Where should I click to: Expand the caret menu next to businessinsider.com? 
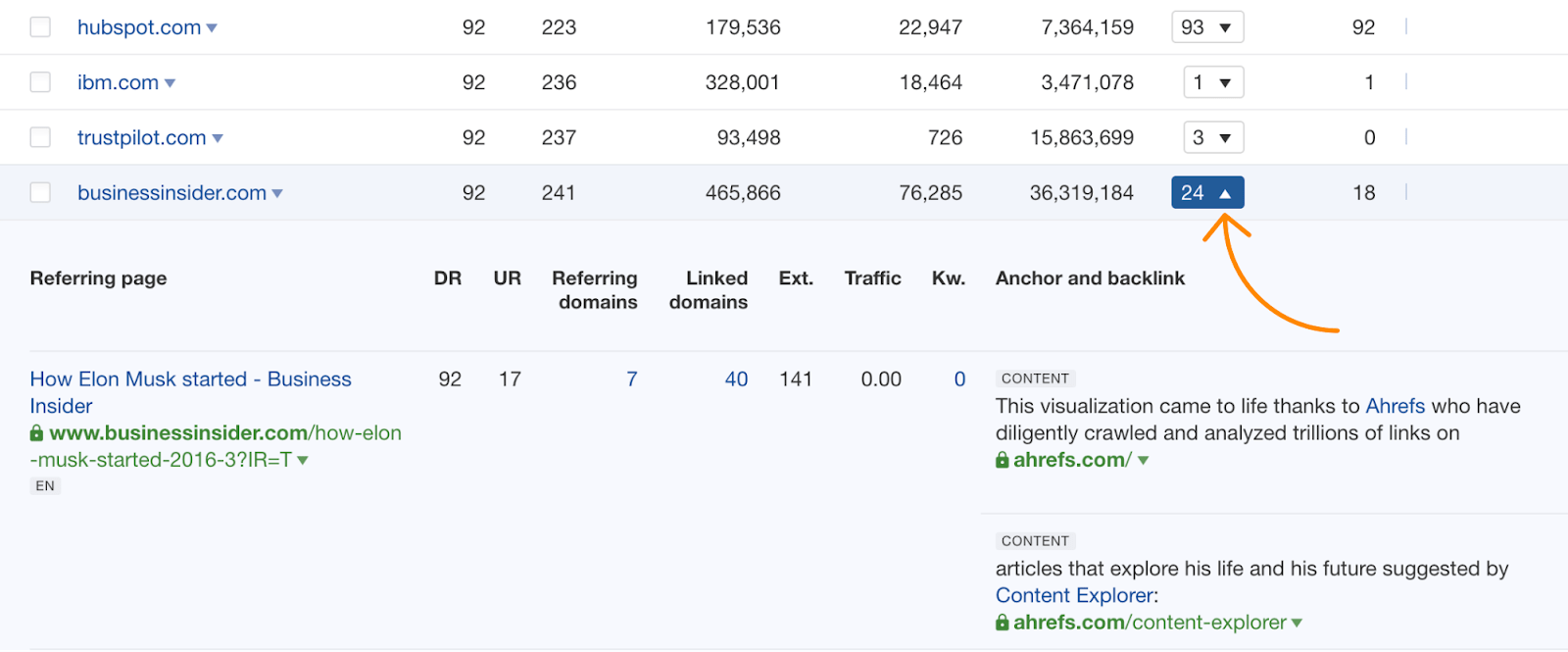point(277,193)
